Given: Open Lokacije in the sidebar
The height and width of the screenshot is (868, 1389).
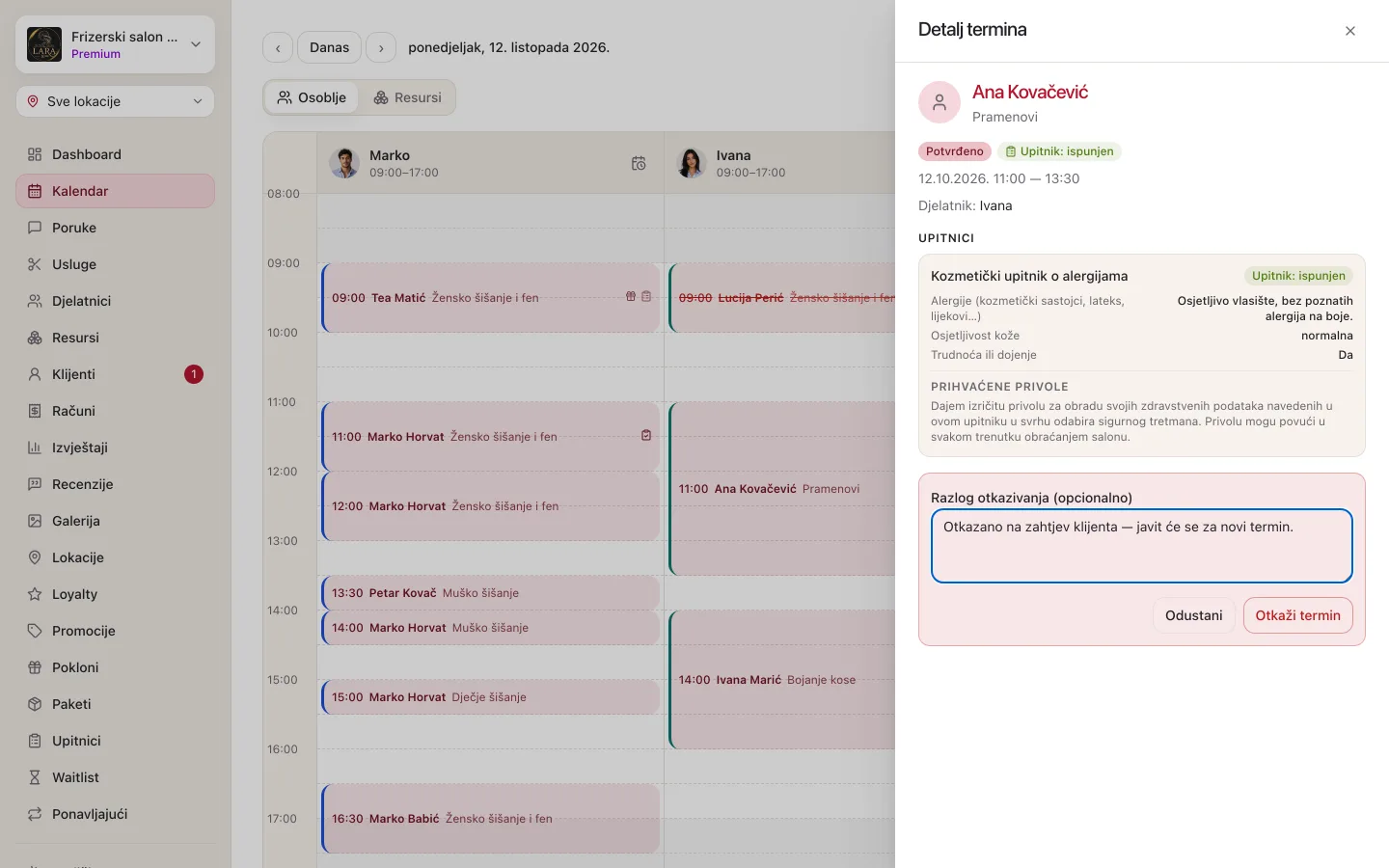Looking at the screenshot, I should pos(115,557).
